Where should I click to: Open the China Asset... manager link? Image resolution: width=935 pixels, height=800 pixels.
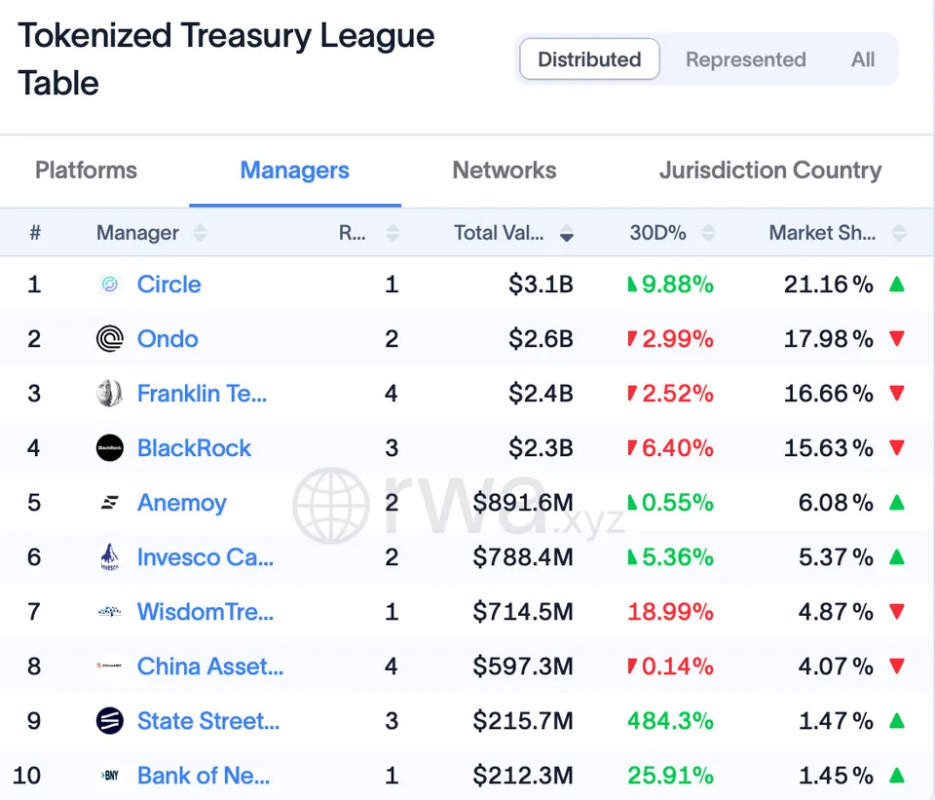[x=210, y=666]
